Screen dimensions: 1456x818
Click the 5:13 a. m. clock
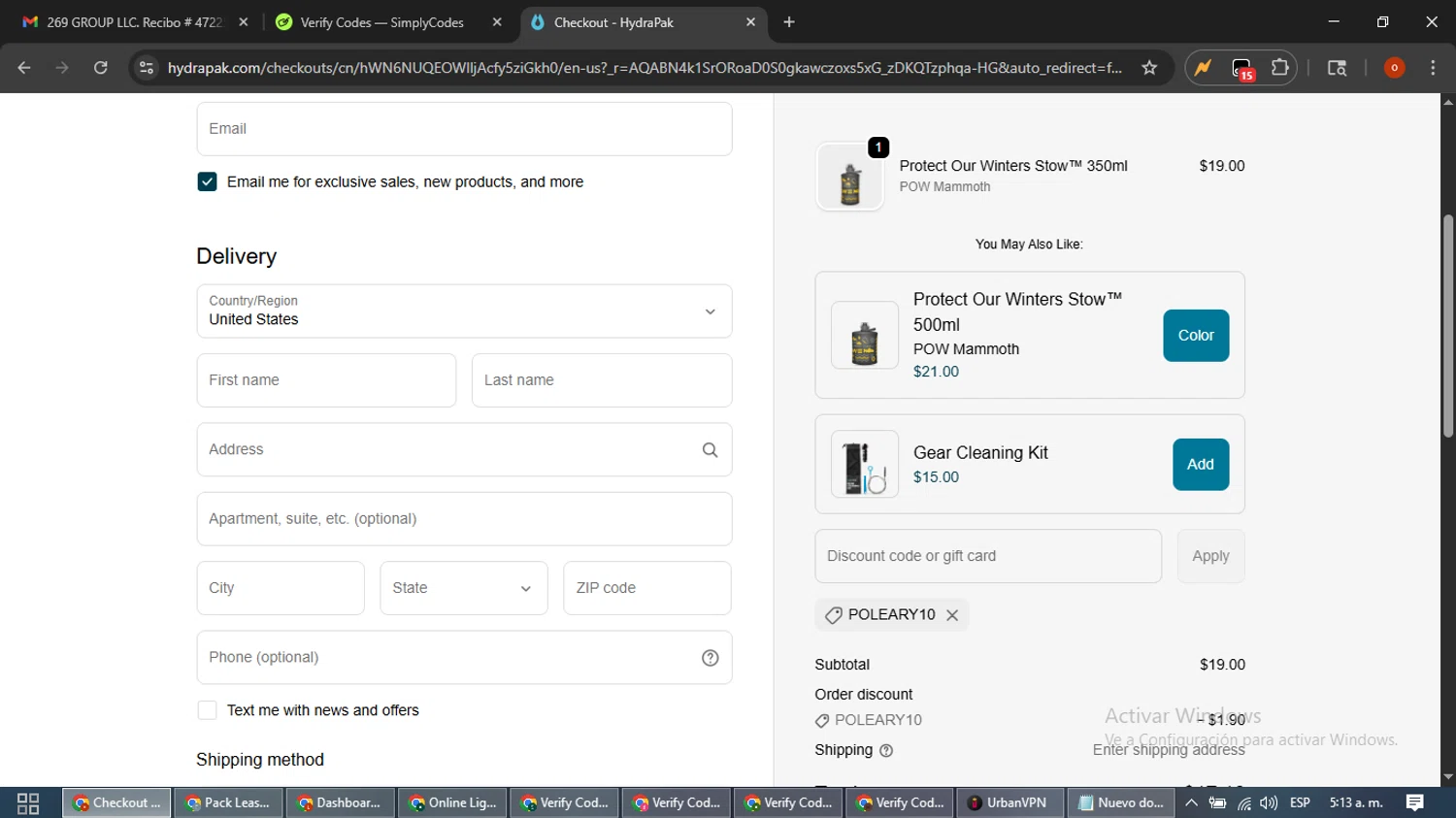[x=1356, y=802]
